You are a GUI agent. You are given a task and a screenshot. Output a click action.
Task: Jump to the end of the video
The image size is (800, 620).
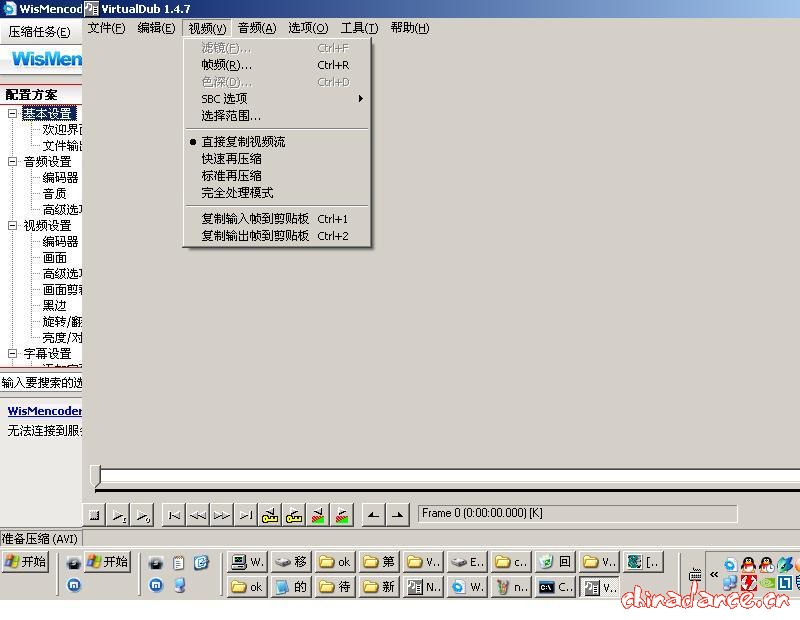click(246, 515)
